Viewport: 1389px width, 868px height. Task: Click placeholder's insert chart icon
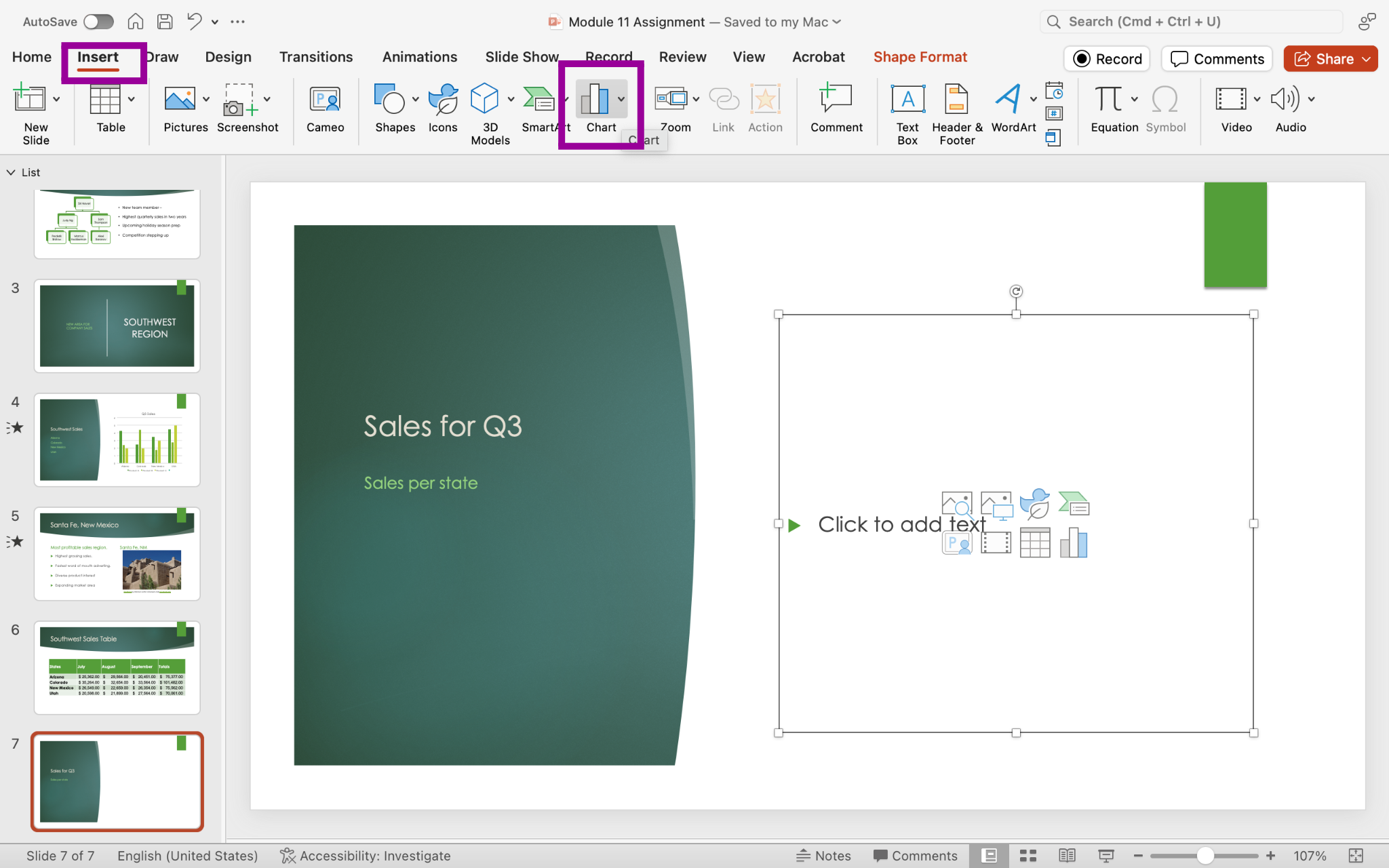[x=1074, y=543]
